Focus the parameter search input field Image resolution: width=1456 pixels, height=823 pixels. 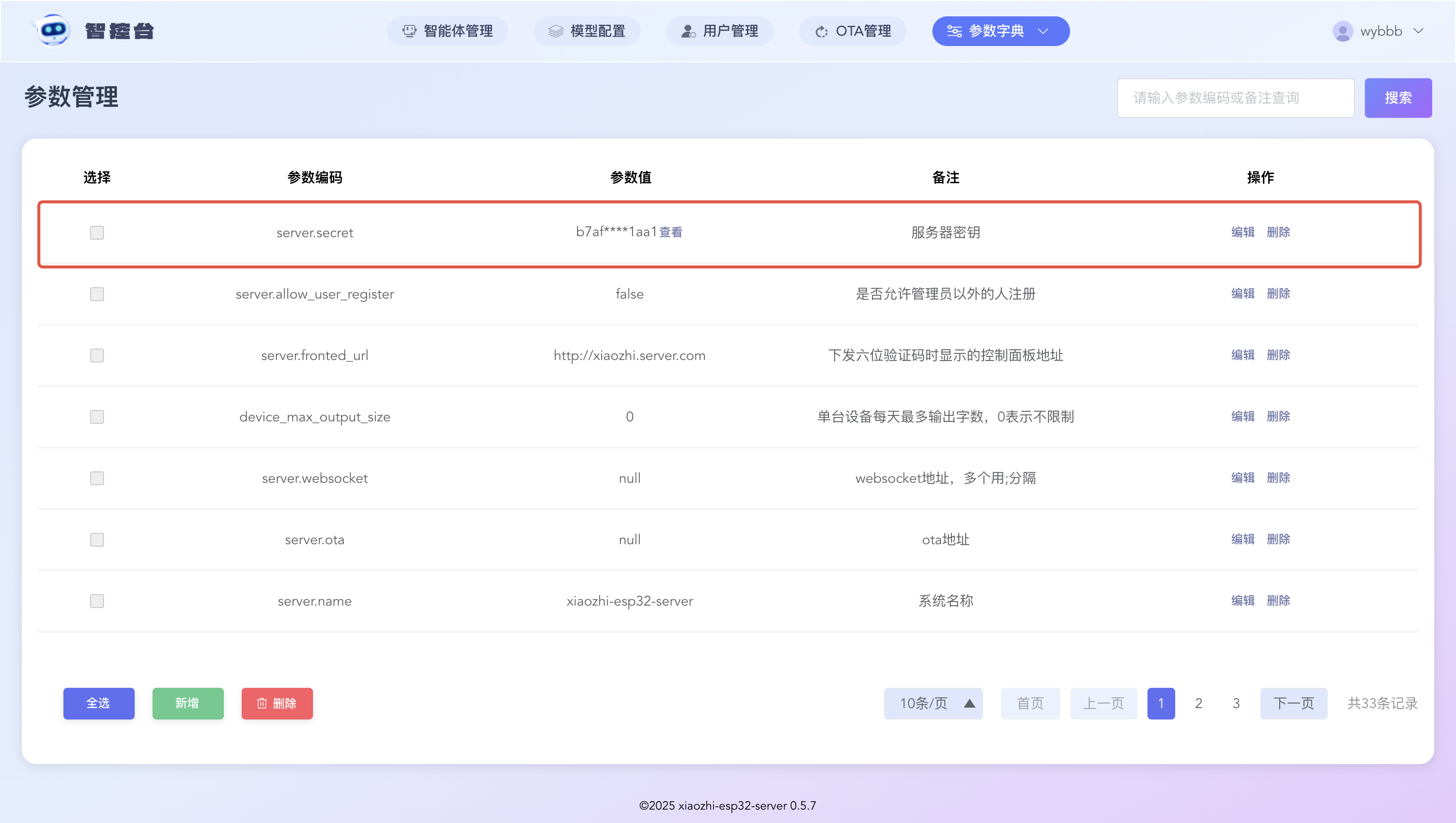(1236, 98)
